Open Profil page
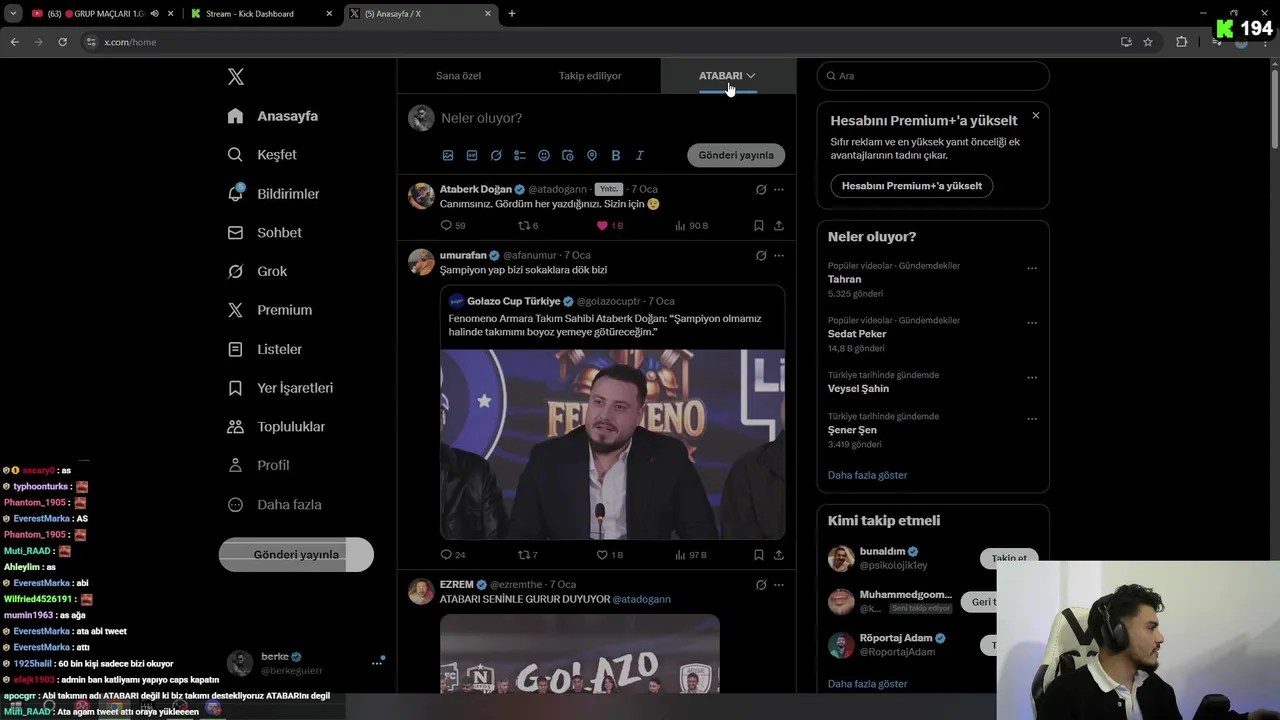The width and height of the screenshot is (1280, 720). pos(258,466)
